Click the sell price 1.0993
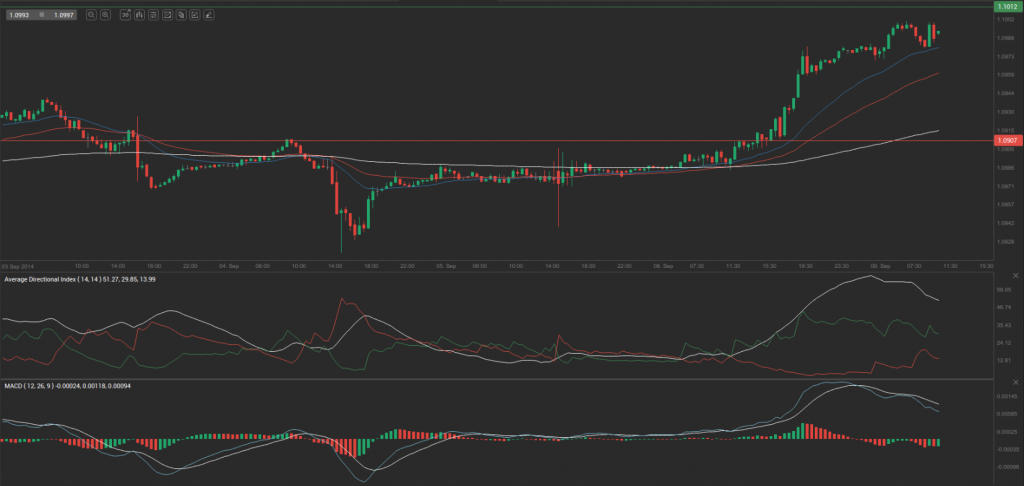The image size is (1024, 486). coord(19,15)
